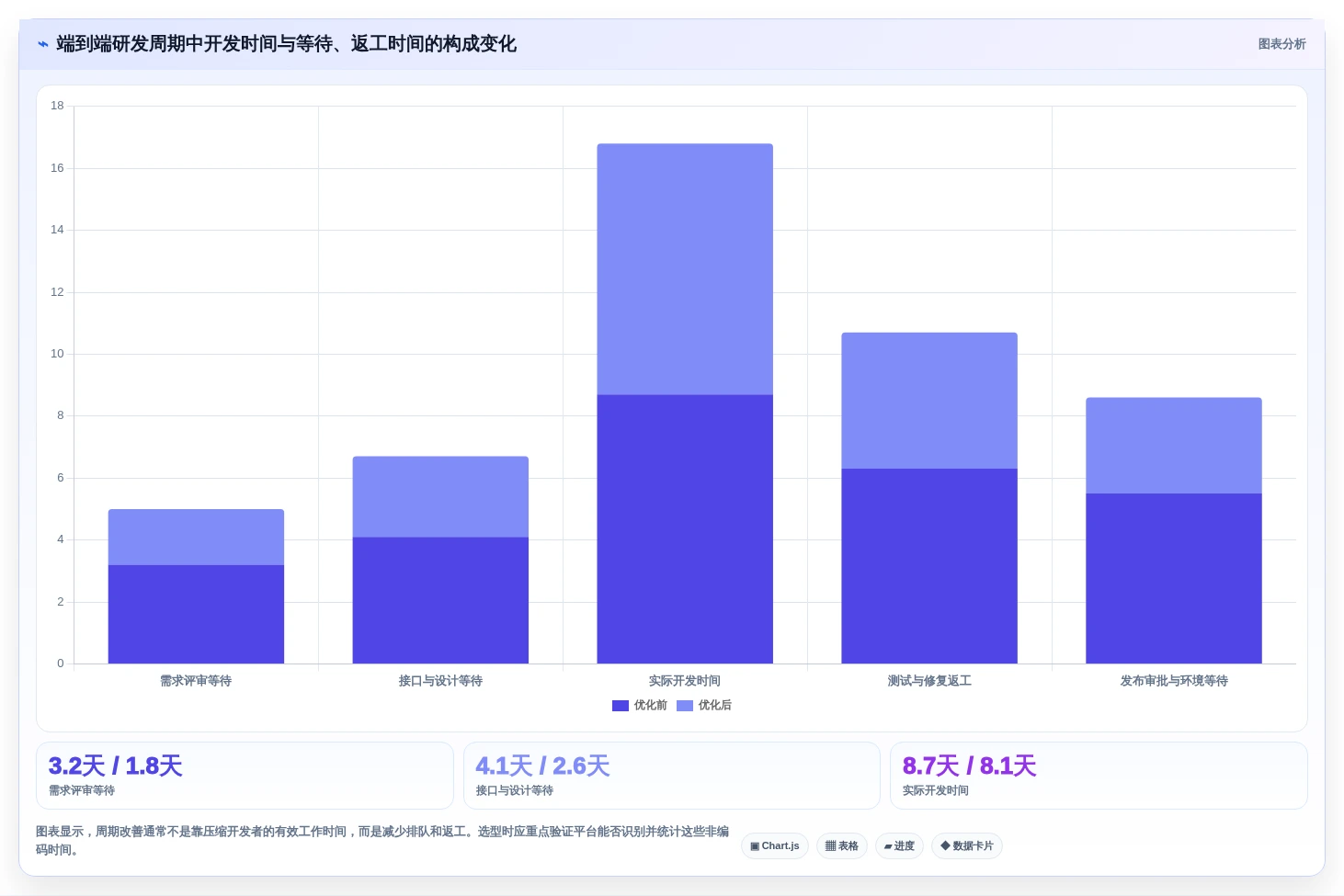Click the 实际开发时间 light bar segment
The height and width of the screenshot is (896, 1344).
pyautogui.click(x=685, y=269)
